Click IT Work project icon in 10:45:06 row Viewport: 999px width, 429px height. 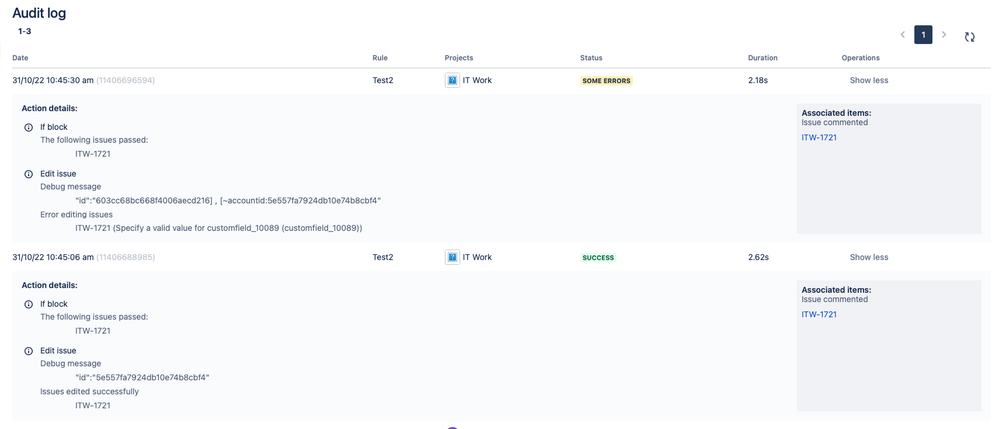click(452, 258)
